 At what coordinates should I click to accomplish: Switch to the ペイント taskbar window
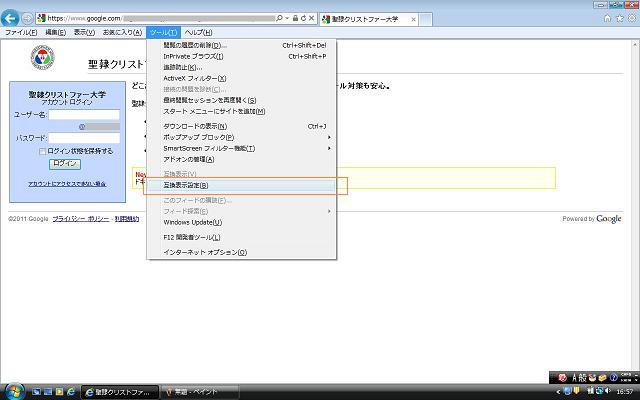[x=200, y=392]
